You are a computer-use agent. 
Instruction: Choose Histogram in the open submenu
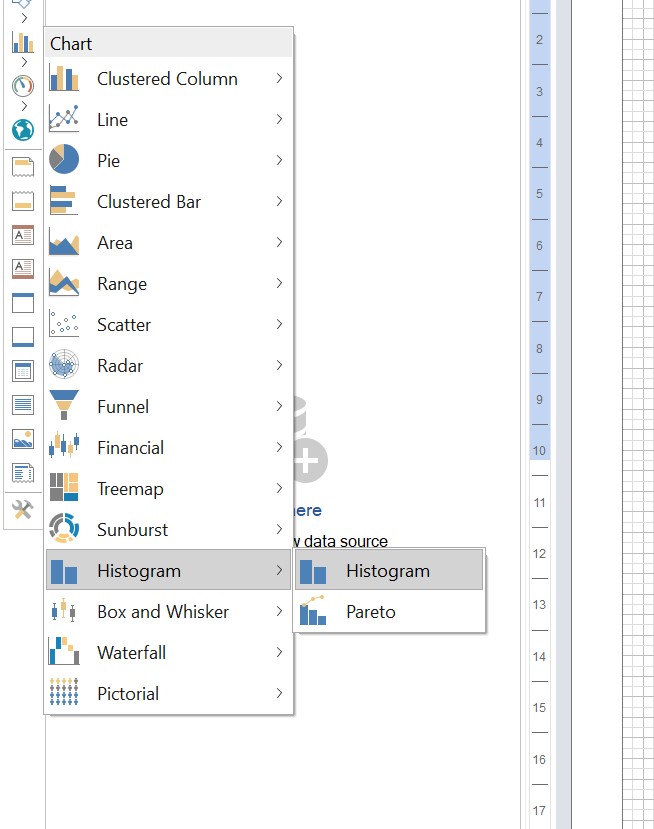click(389, 570)
